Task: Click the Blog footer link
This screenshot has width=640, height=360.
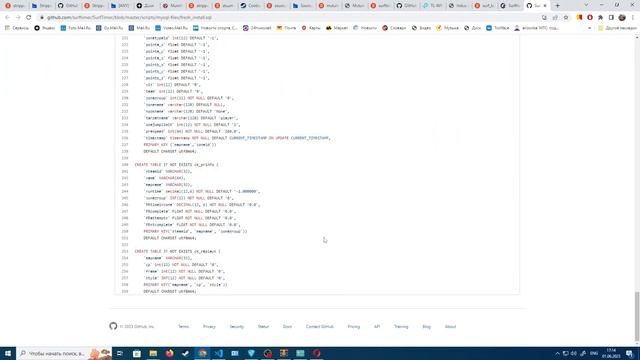Action: 427,327
